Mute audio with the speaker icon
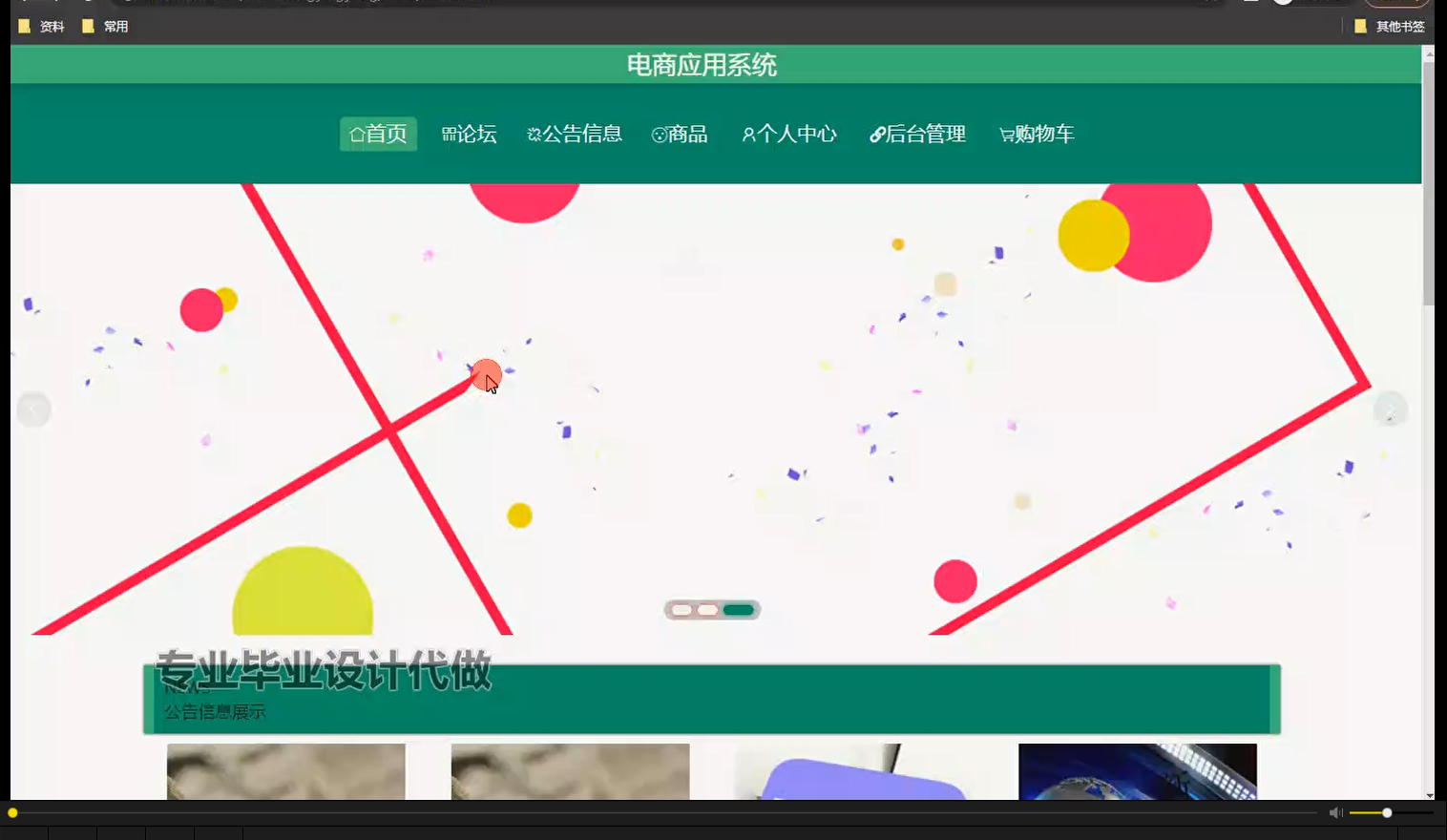The width and height of the screenshot is (1447, 840). coord(1335,811)
